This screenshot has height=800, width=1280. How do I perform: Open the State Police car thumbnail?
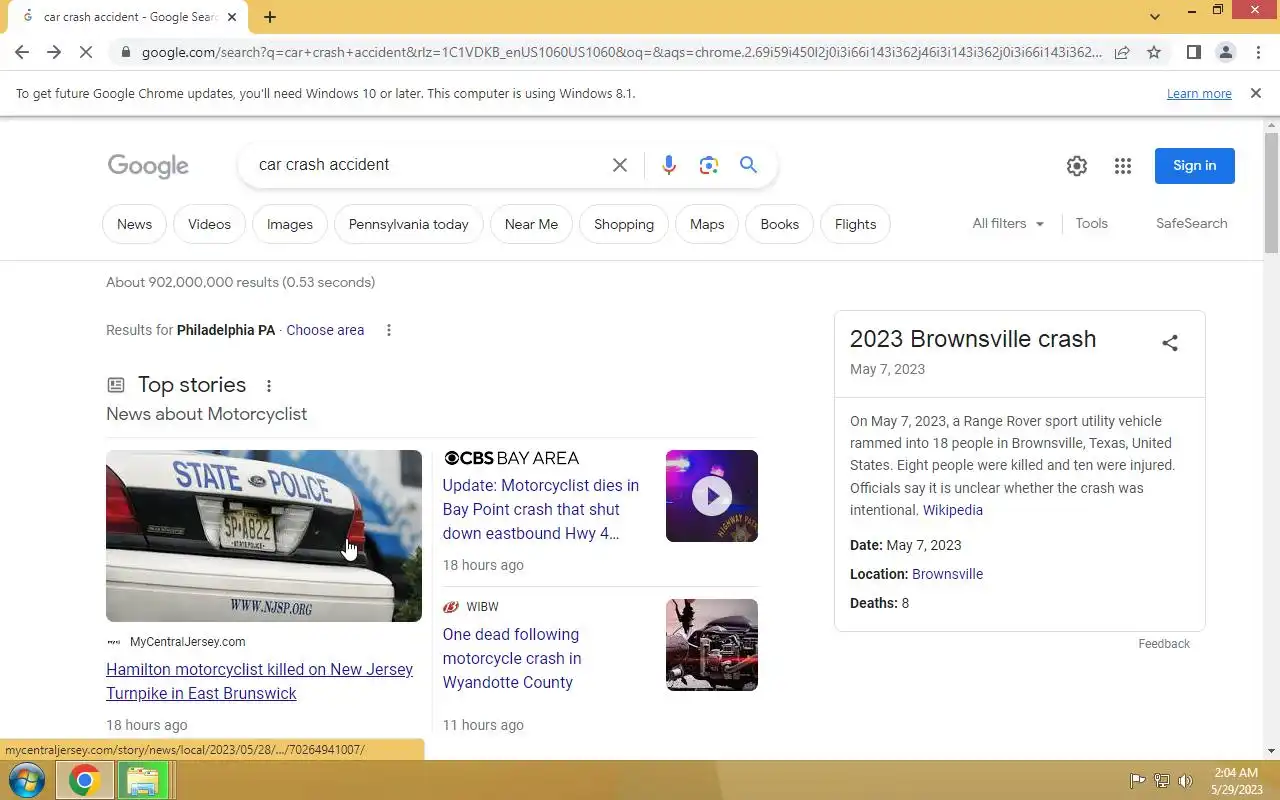tap(264, 536)
